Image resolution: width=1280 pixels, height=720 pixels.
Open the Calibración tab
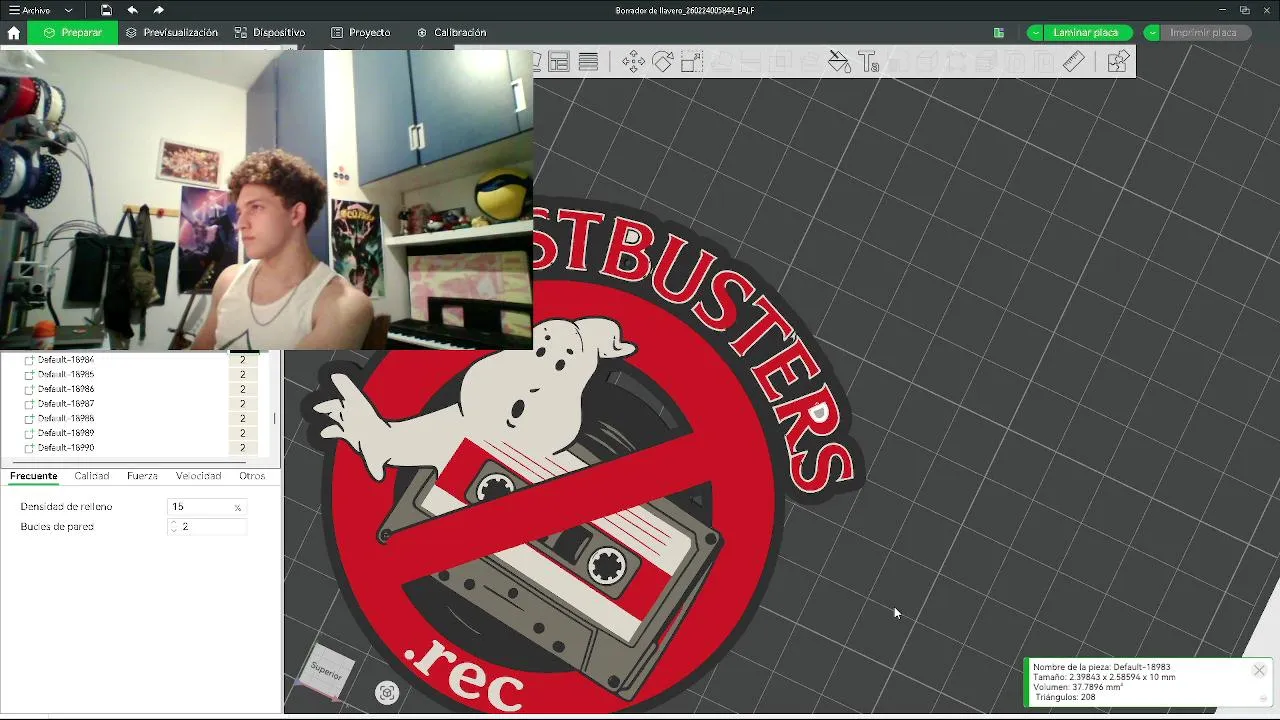coord(451,33)
